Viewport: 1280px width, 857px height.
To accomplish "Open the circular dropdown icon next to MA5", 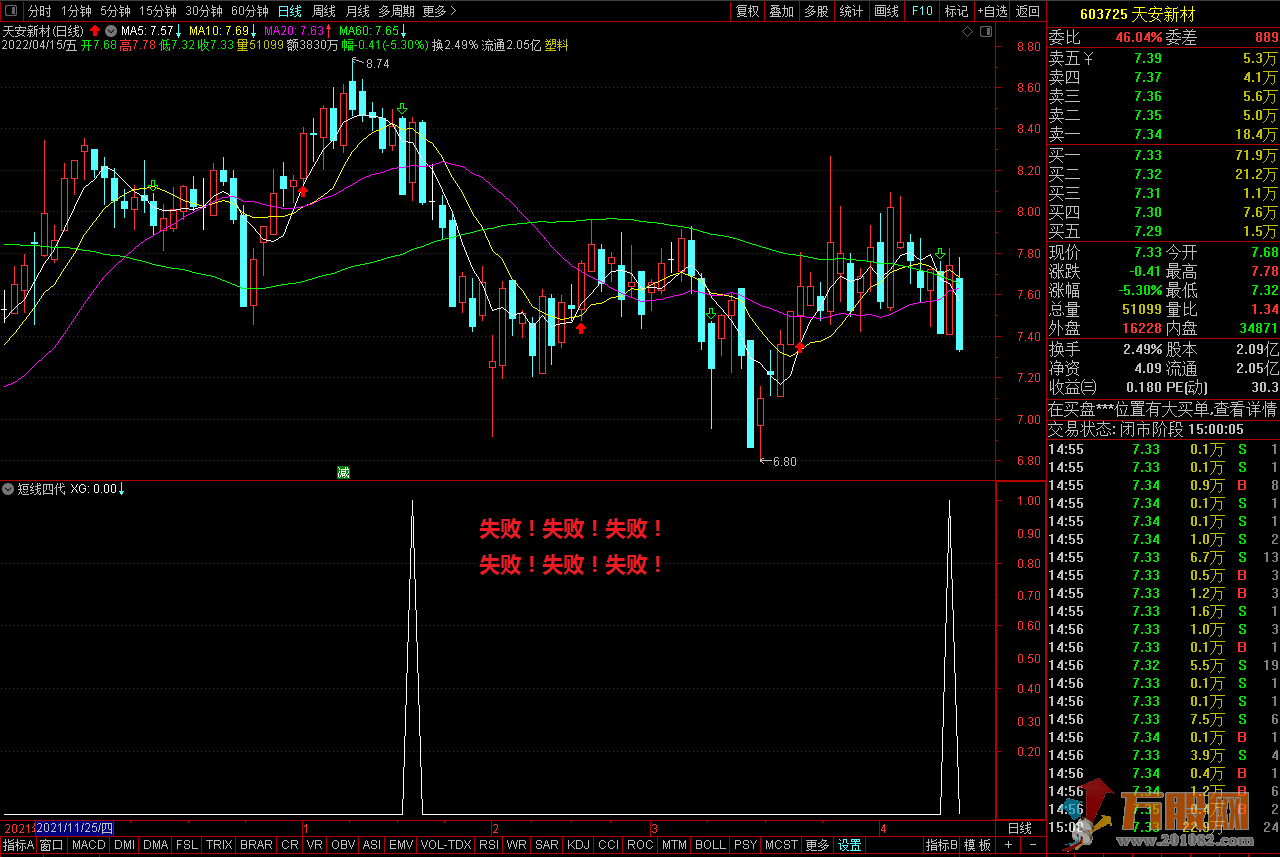I will point(111,31).
